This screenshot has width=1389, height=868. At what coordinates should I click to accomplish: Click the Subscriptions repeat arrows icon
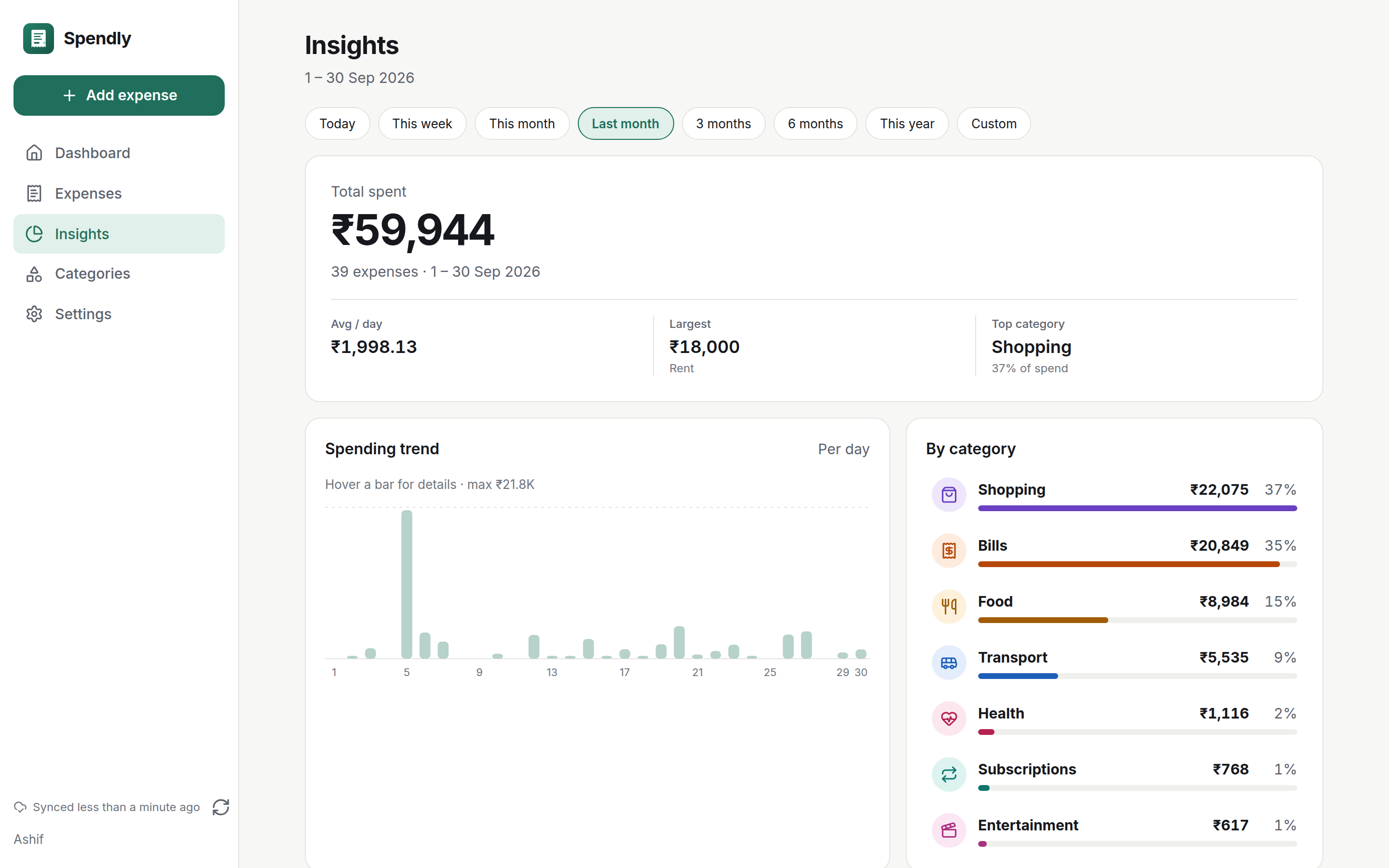click(949, 774)
